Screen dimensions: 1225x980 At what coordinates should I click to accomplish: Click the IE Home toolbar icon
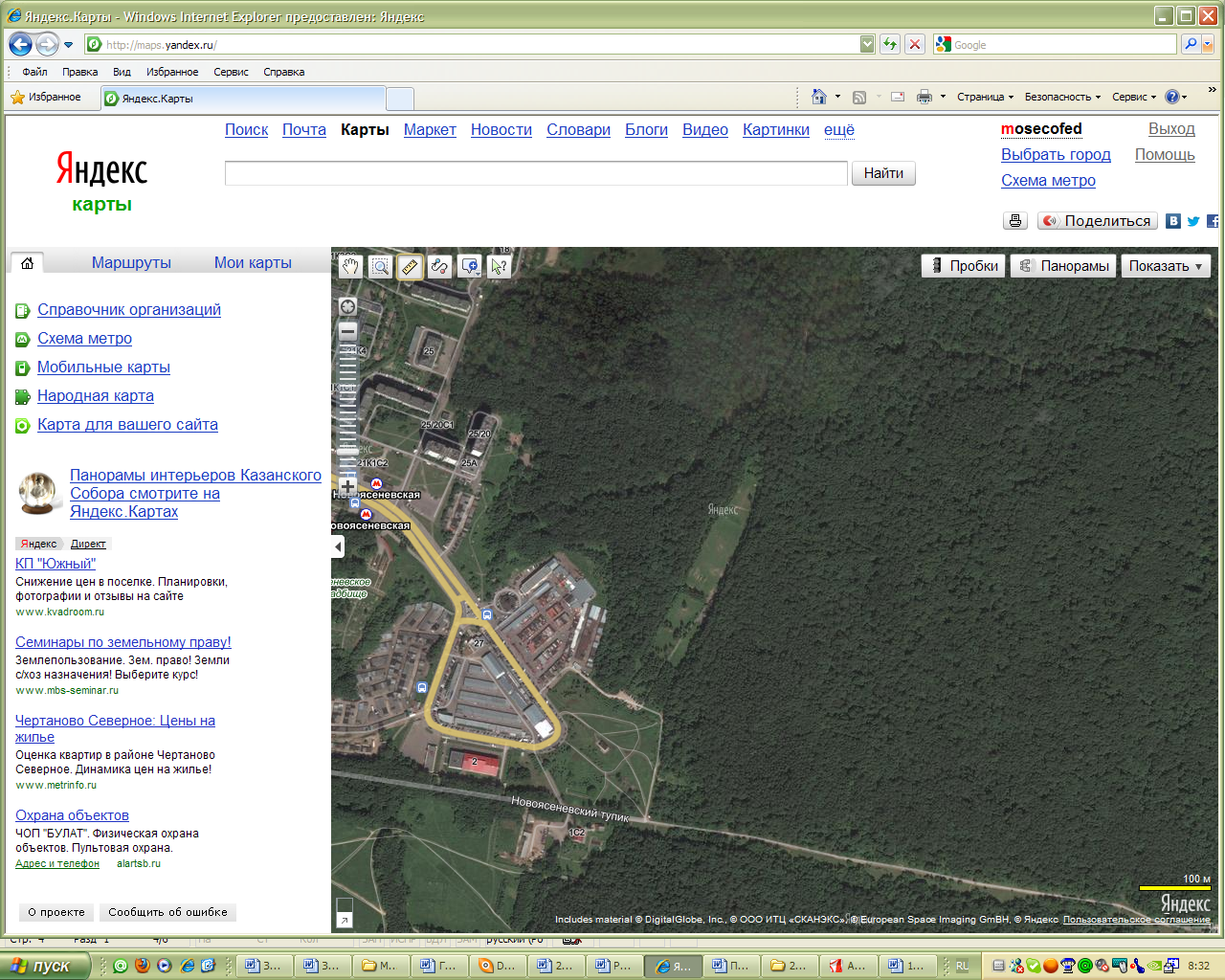click(x=819, y=97)
